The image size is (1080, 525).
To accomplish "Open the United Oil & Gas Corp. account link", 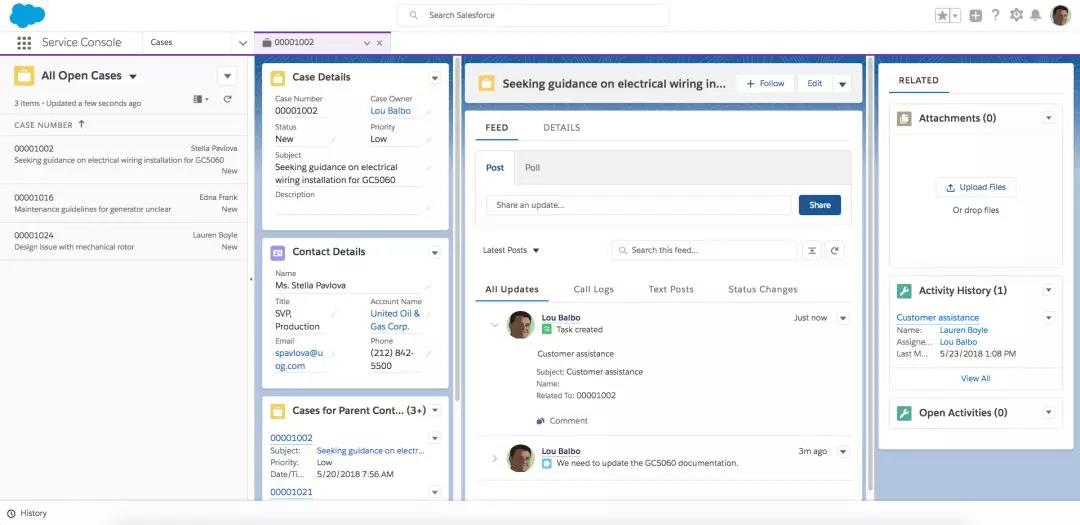I will coord(395,320).
